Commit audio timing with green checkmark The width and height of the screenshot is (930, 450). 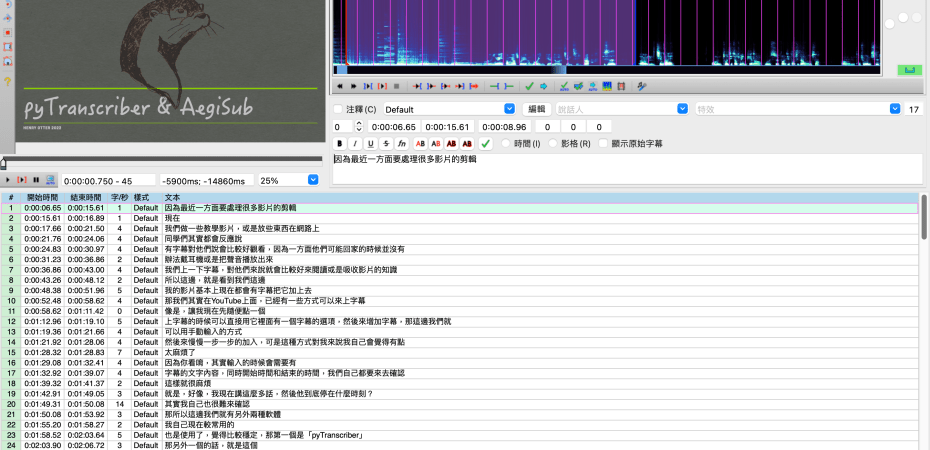[x=530, y=87]
